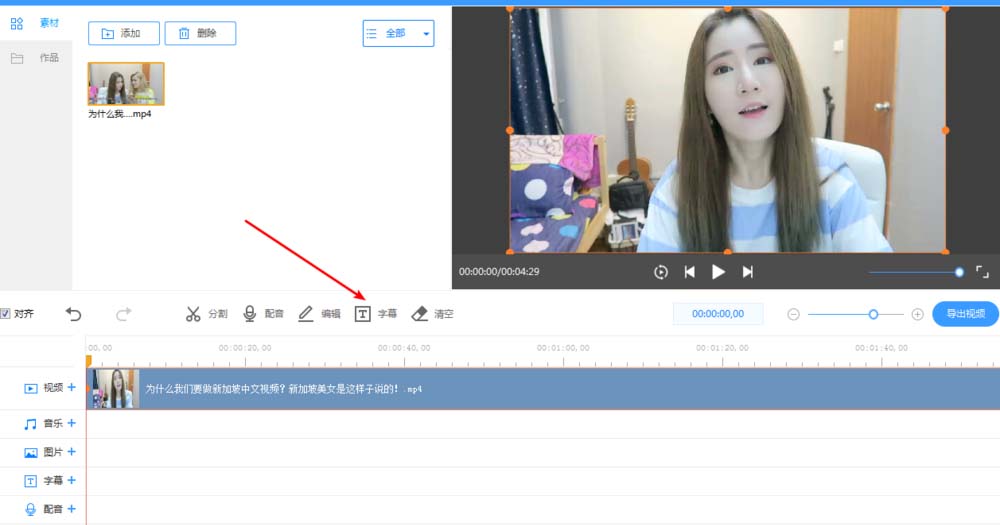Screen dimensions: 1000x525
Task: Adjust the timeline zoom slider
Action: point(873,314)
